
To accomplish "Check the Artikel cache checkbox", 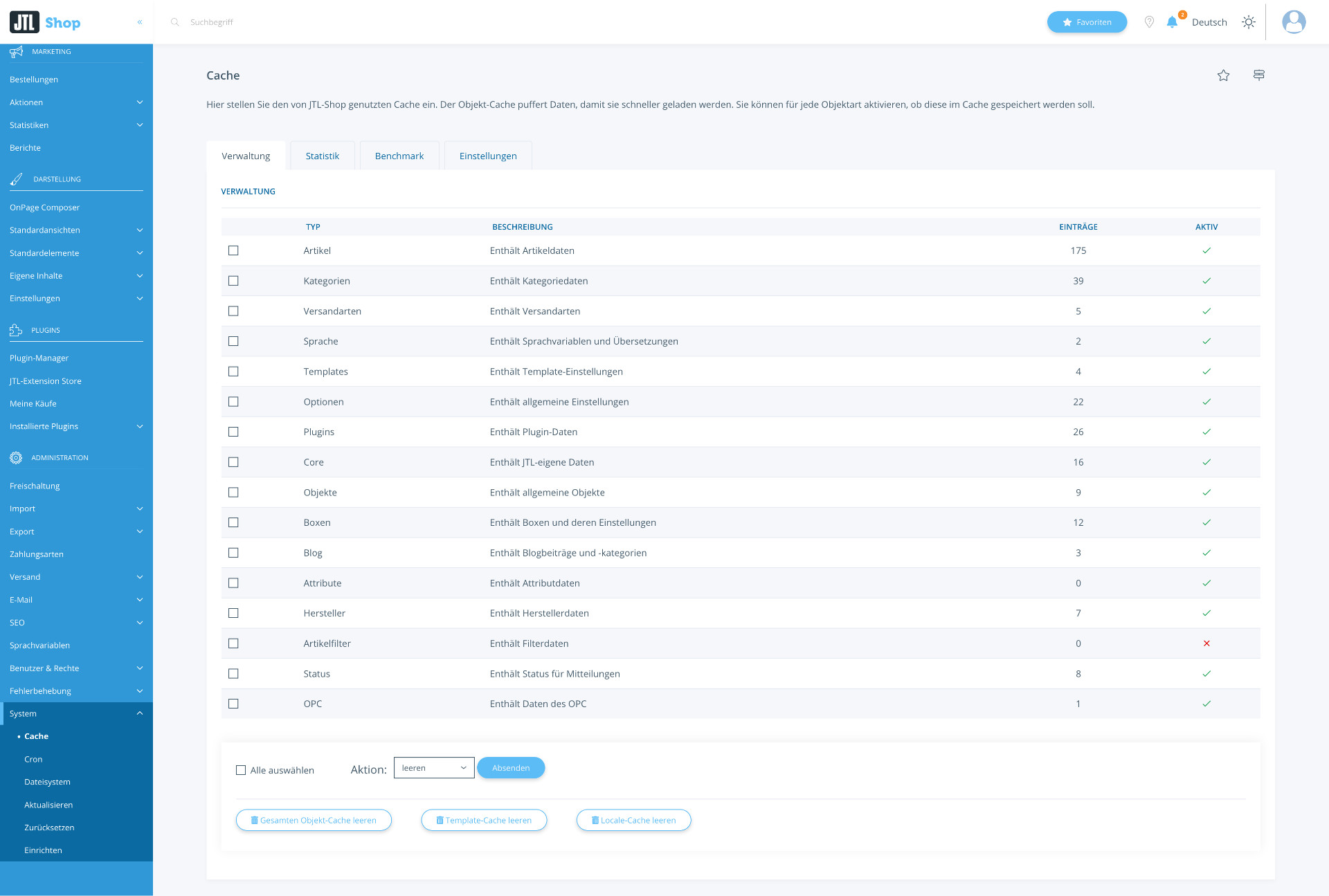I will 233,250.
